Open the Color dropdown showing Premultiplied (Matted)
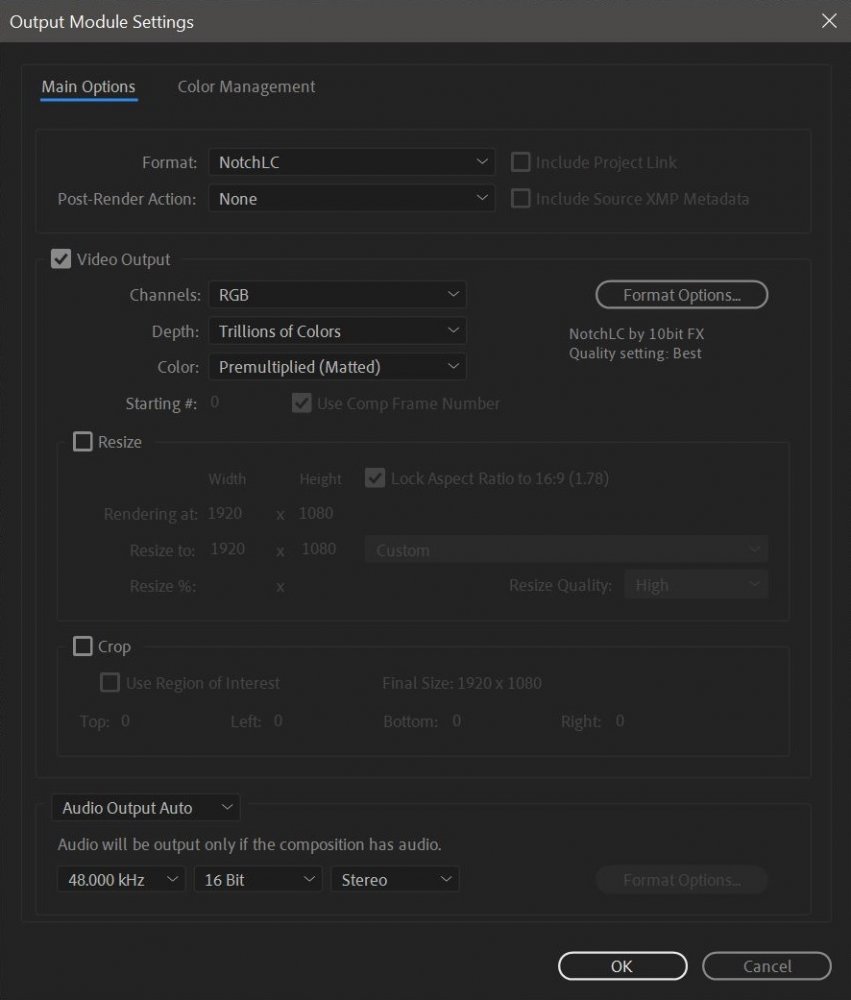 337,367
